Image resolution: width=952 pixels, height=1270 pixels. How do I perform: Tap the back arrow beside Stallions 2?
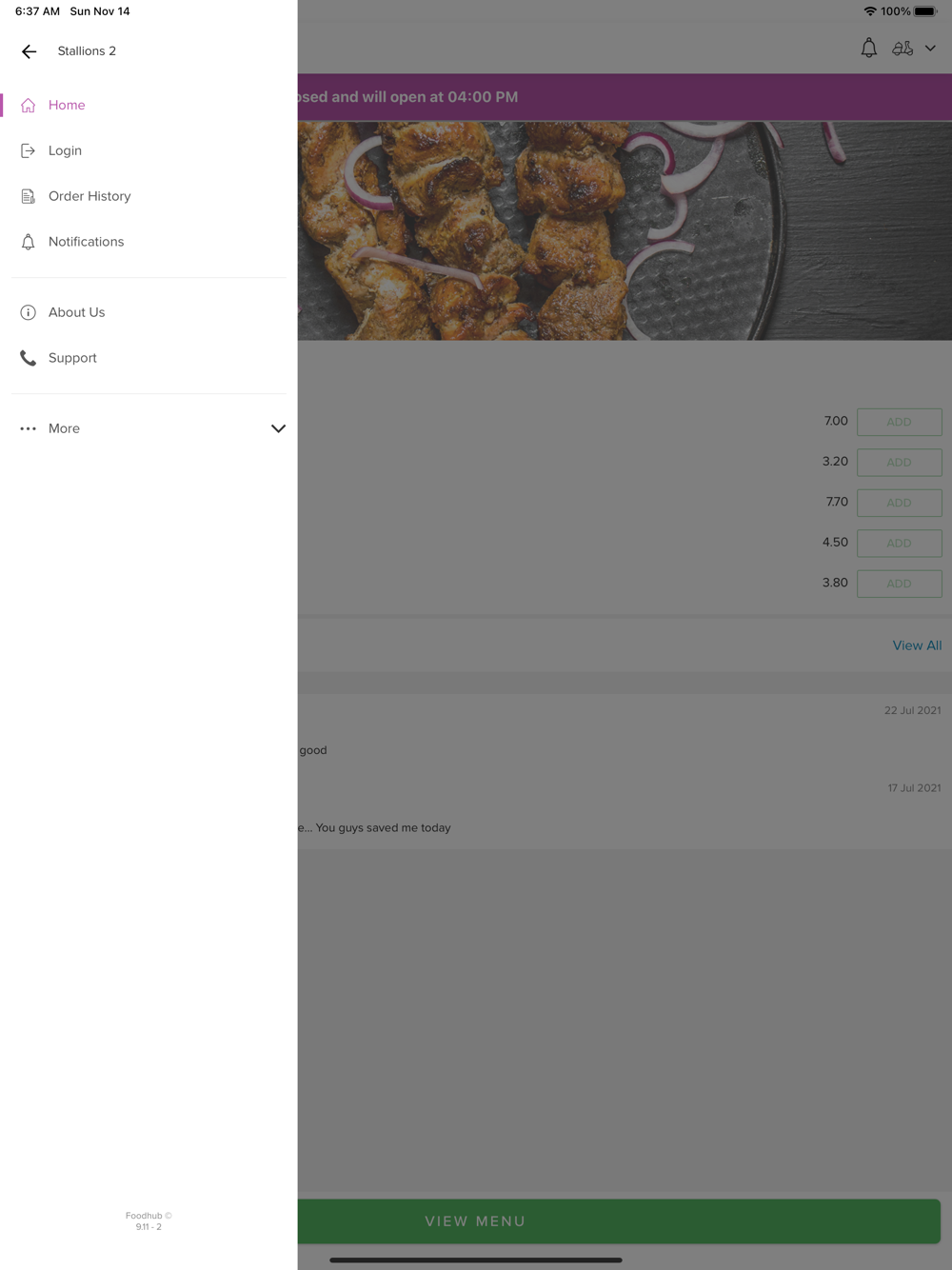click(x=29, y=51)
